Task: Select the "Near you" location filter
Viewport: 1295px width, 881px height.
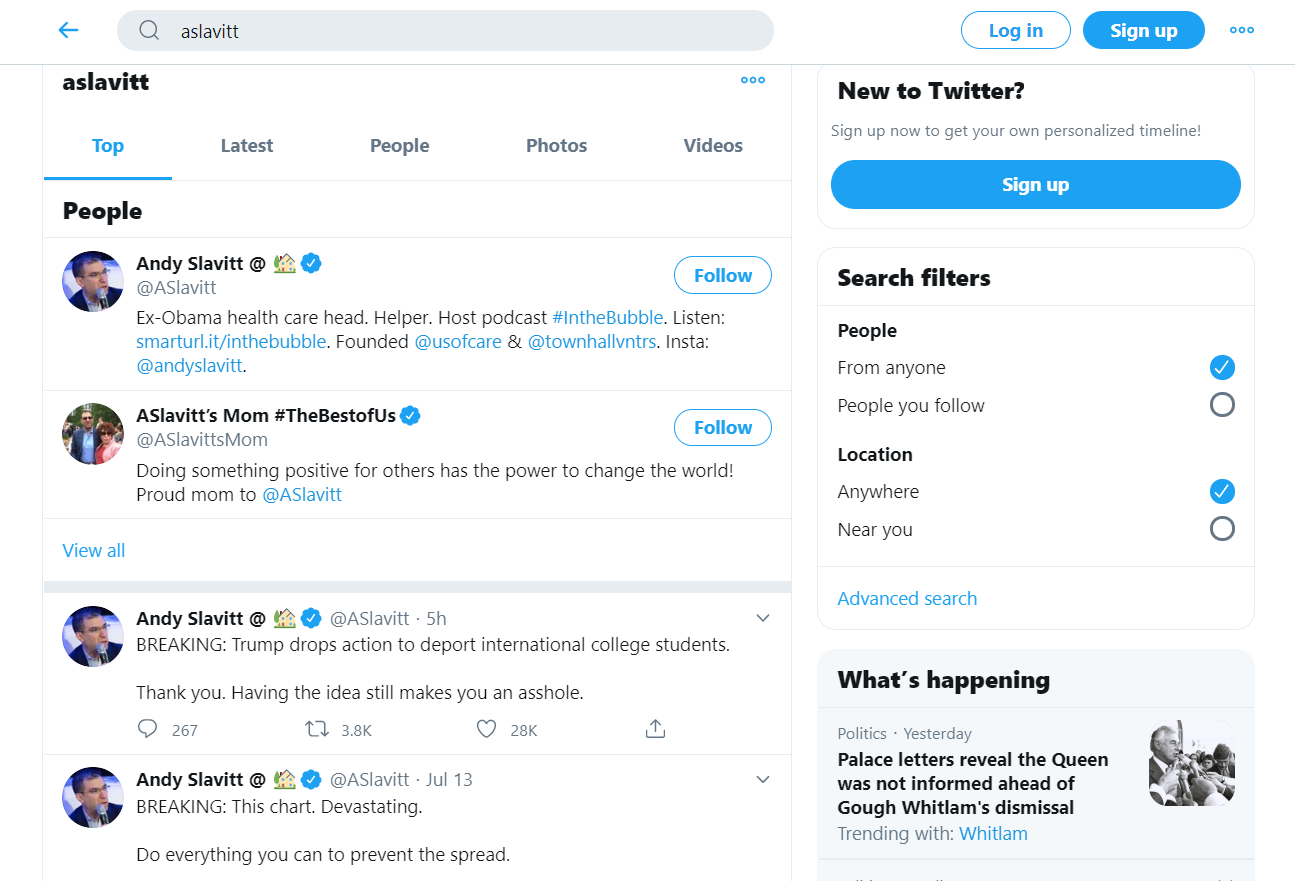Action: point(1222,529)
